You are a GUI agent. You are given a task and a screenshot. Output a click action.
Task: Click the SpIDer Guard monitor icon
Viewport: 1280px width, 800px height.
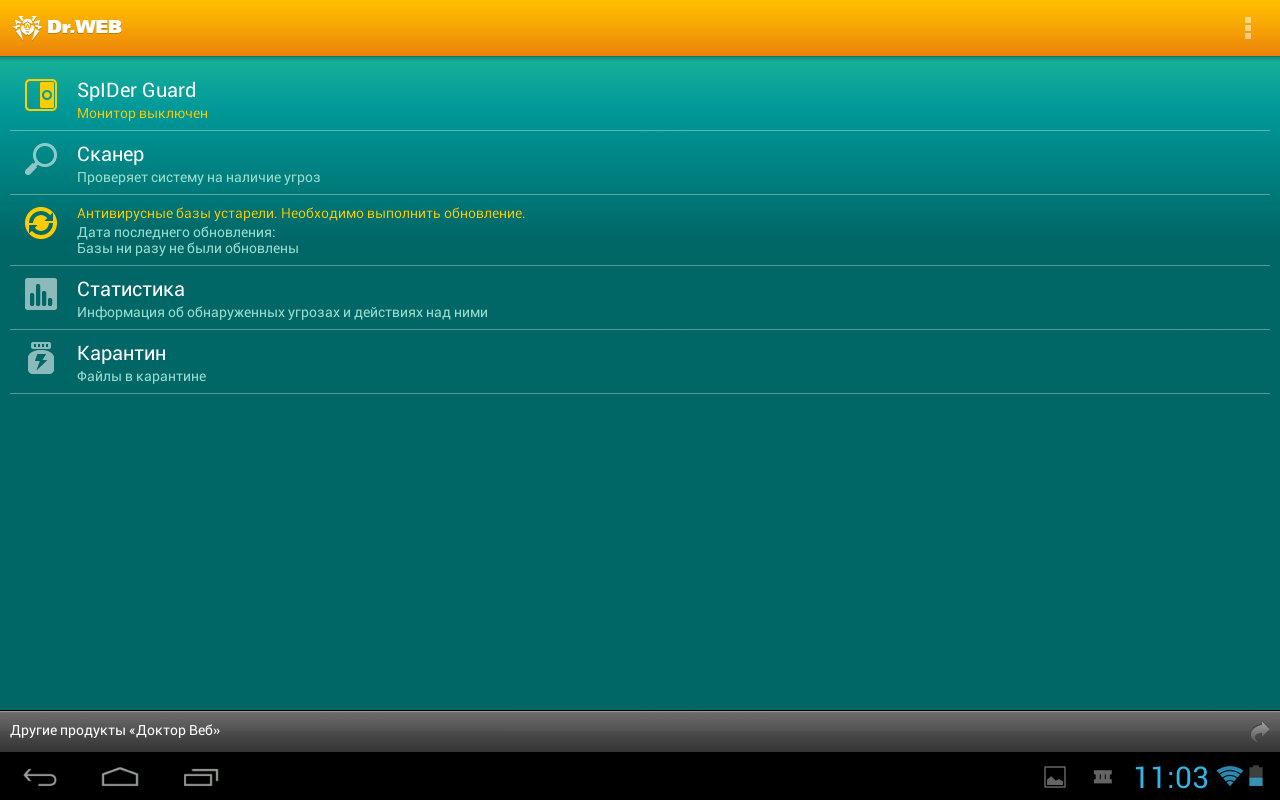click(x=41, y=95)
